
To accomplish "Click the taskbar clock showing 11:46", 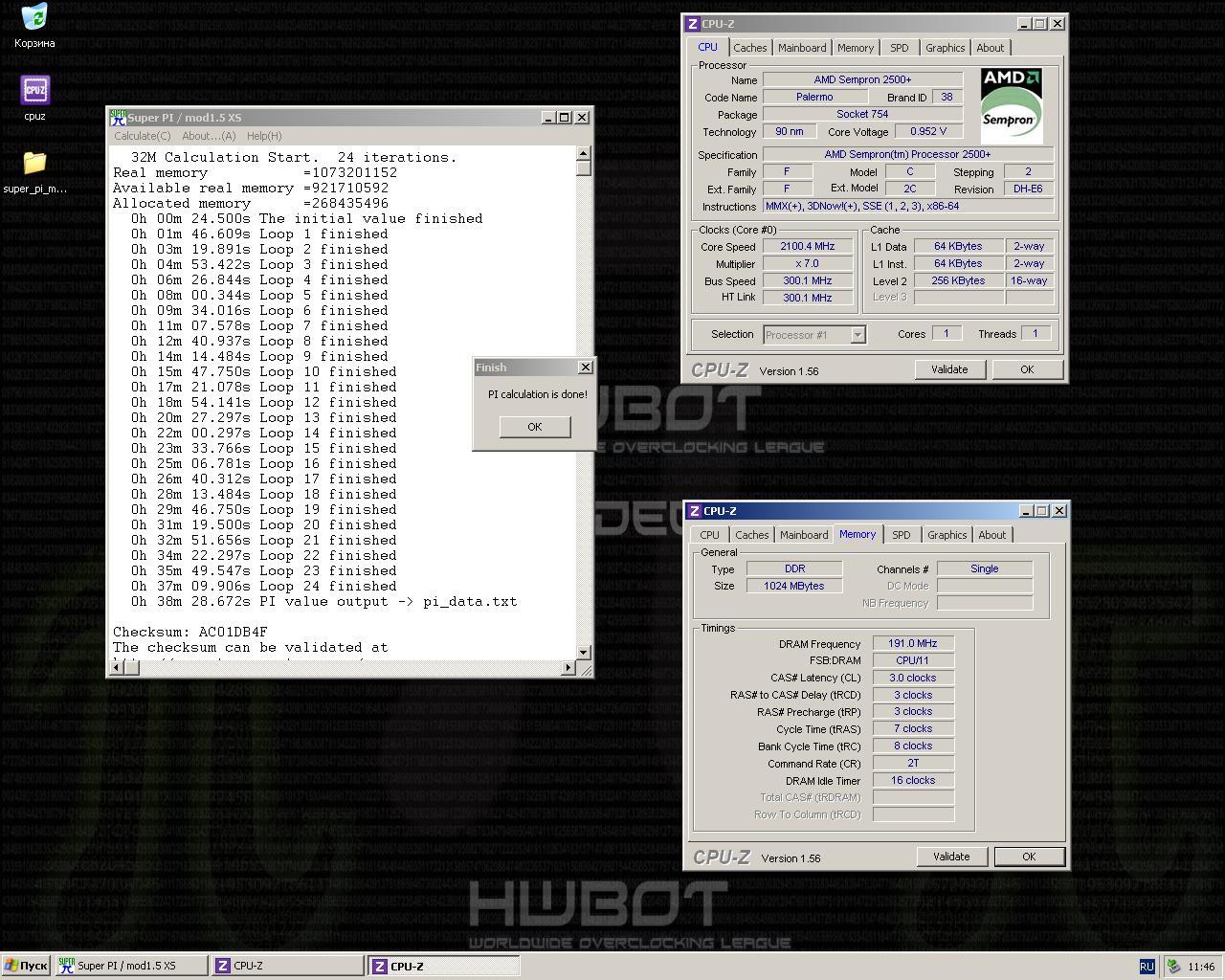I will [x=1201, y=967].
